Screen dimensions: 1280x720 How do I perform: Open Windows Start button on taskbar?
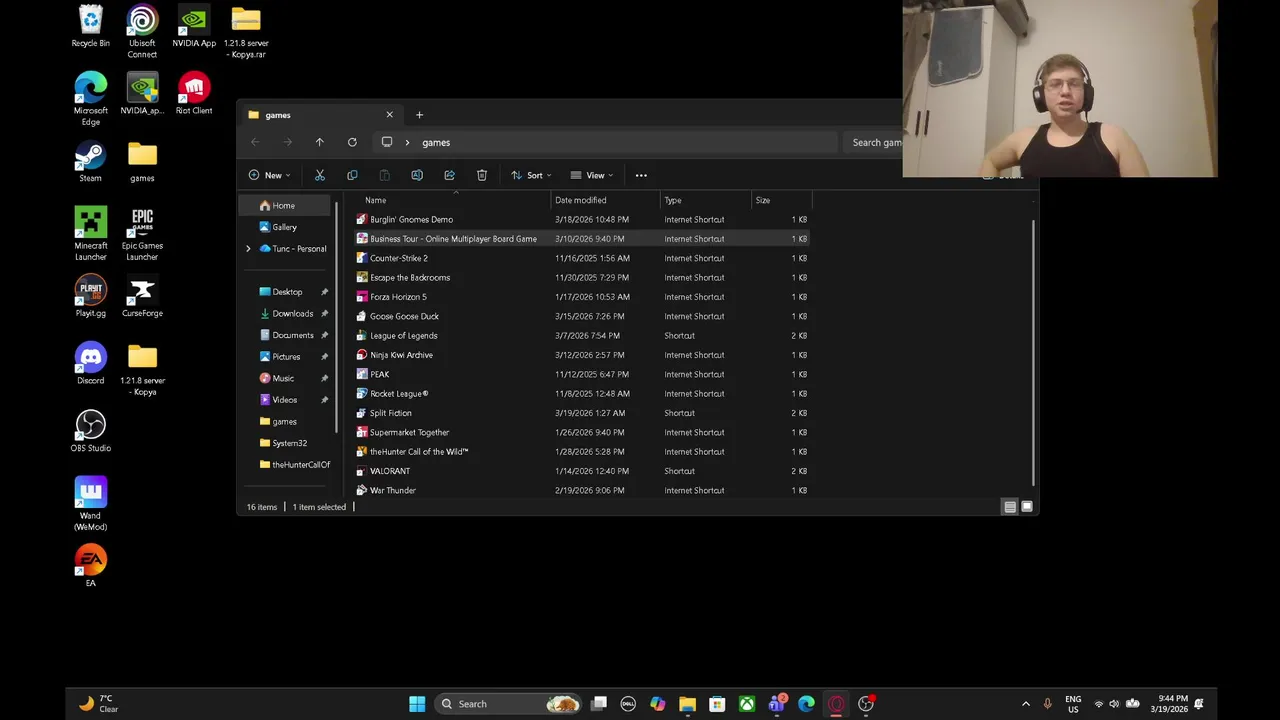(417, 704)
